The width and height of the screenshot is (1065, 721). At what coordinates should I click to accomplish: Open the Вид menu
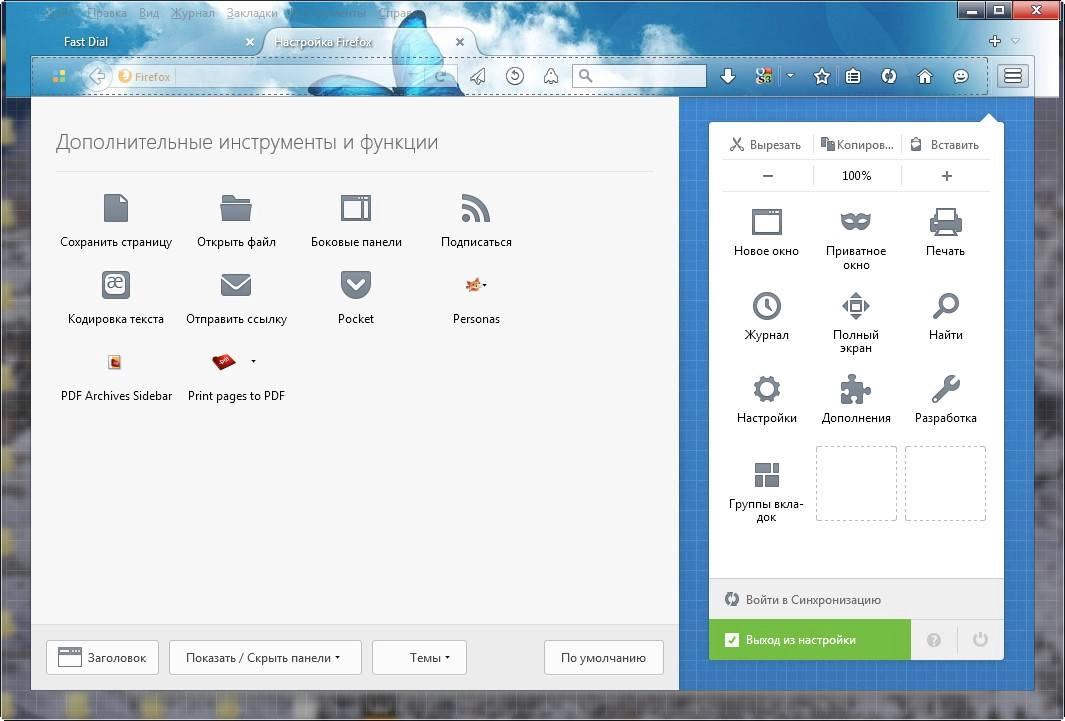coord(149,13)
